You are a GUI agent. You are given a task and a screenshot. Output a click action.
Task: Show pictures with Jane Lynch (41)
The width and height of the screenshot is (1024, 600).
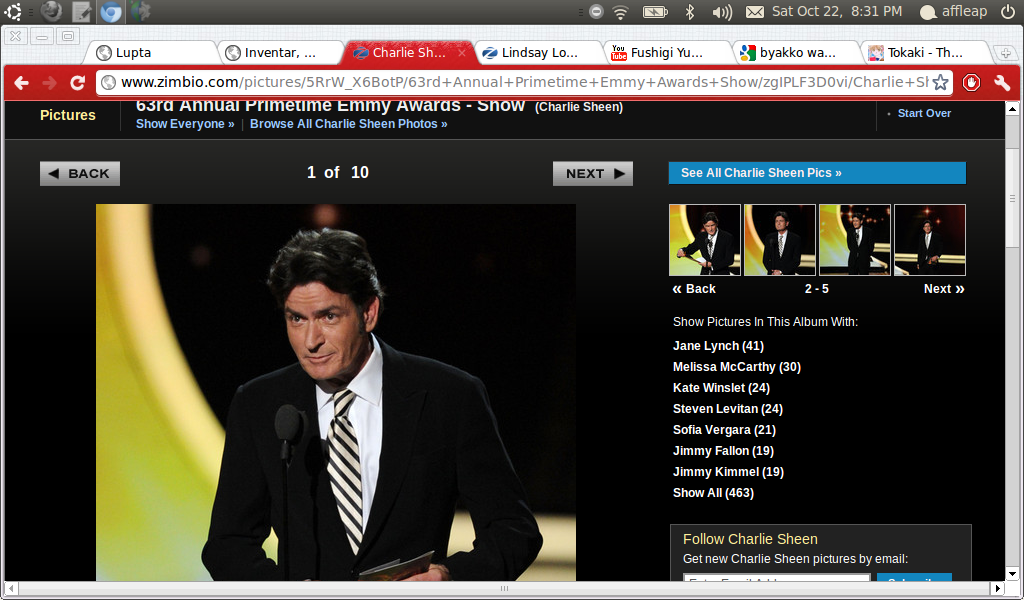tap(718, 346)
